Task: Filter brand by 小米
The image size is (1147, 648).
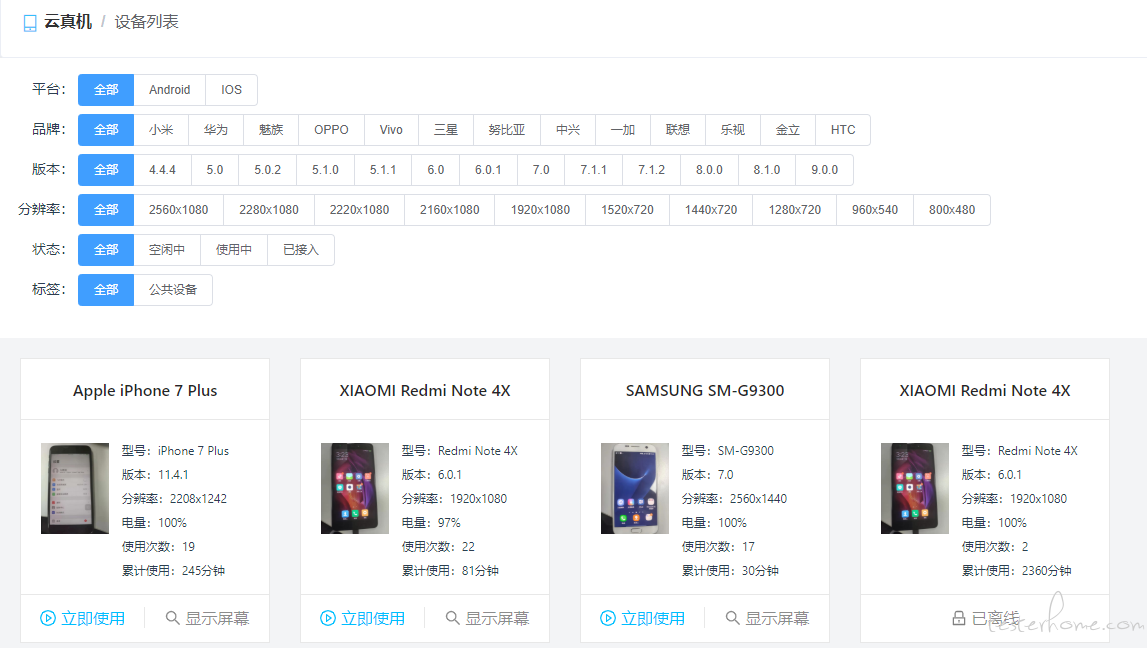Action: pyautogui.click(x=161, y=129)
